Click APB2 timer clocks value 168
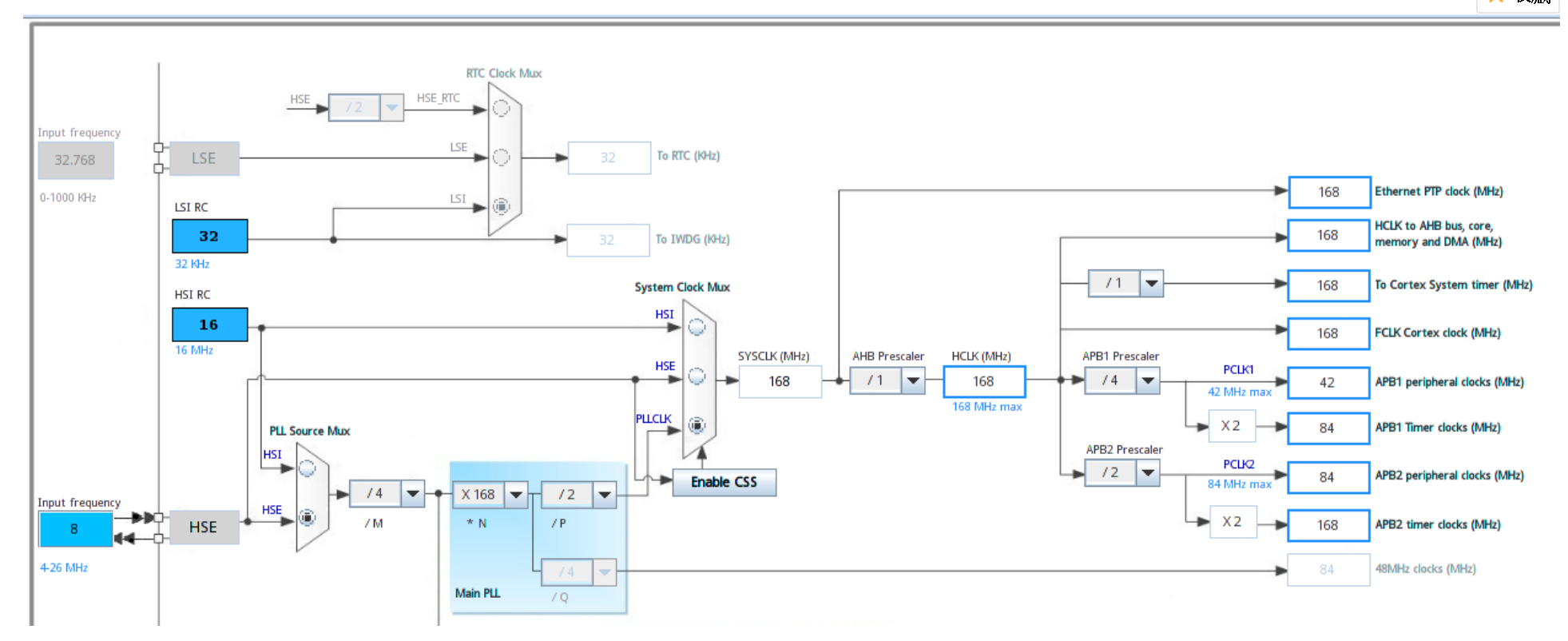The height and width of the screenshot is (641, 1568). [x=1328, y=525]
